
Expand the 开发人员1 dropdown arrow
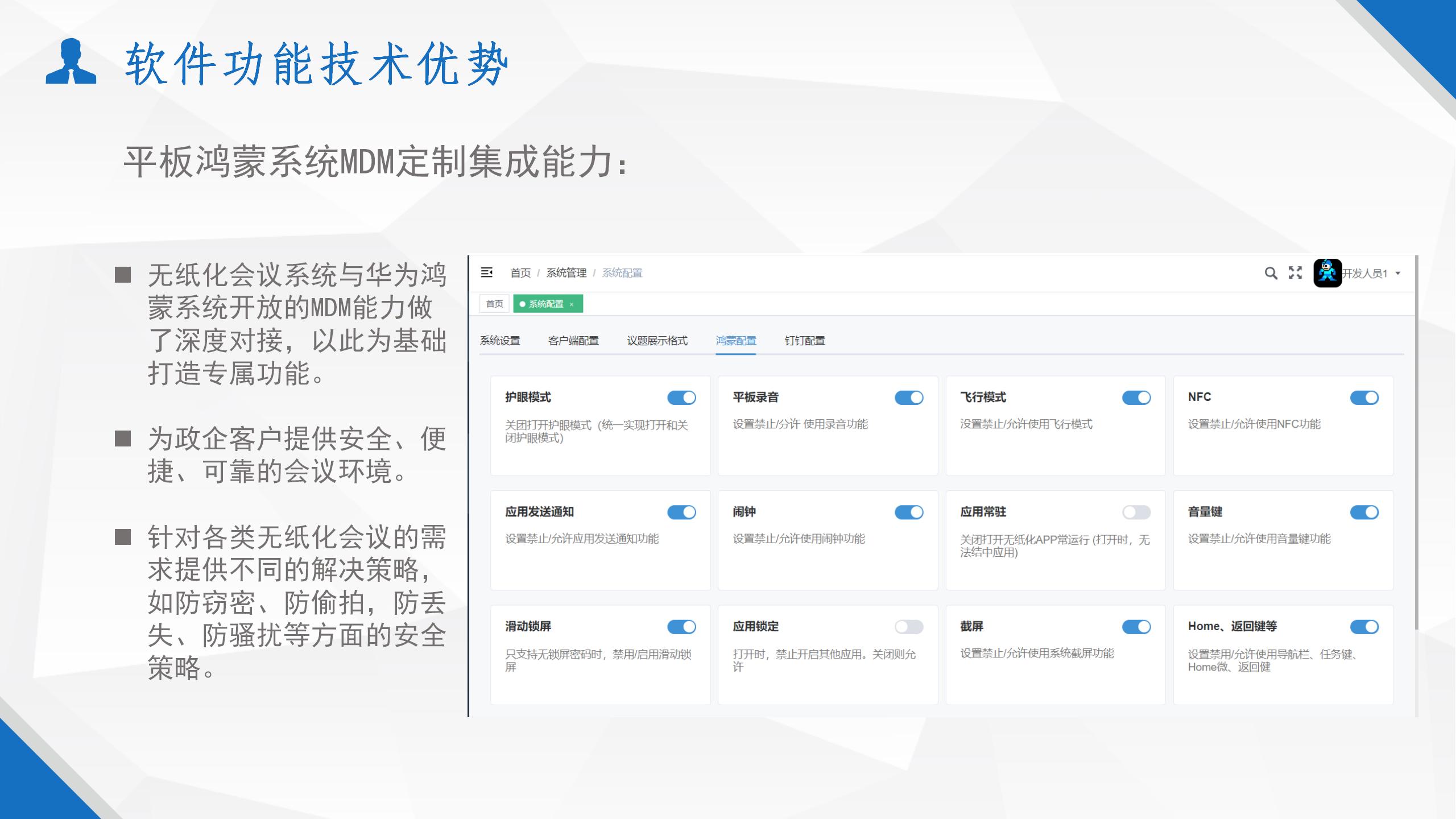coord(1398,274)
